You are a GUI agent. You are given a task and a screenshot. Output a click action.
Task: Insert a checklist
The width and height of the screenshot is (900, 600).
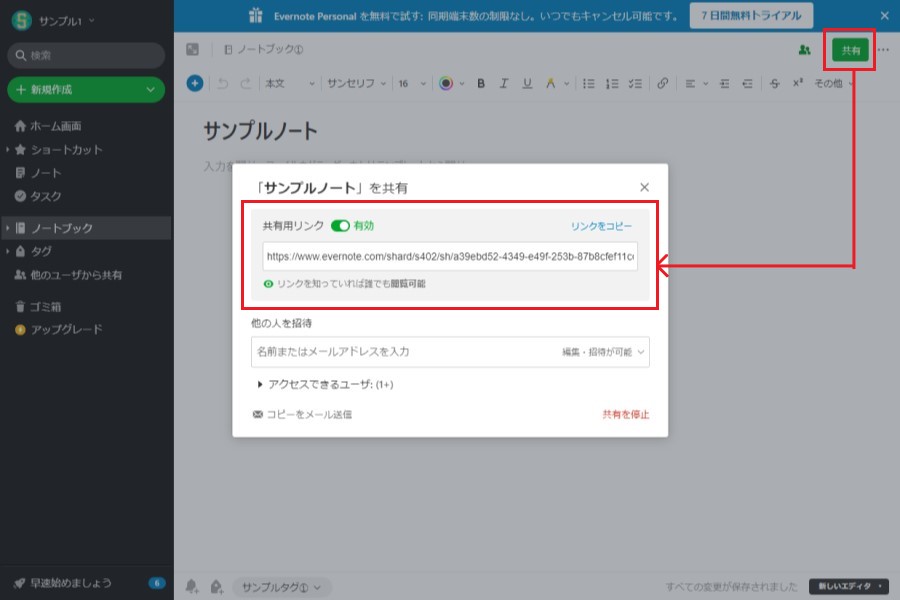(635, 84)
